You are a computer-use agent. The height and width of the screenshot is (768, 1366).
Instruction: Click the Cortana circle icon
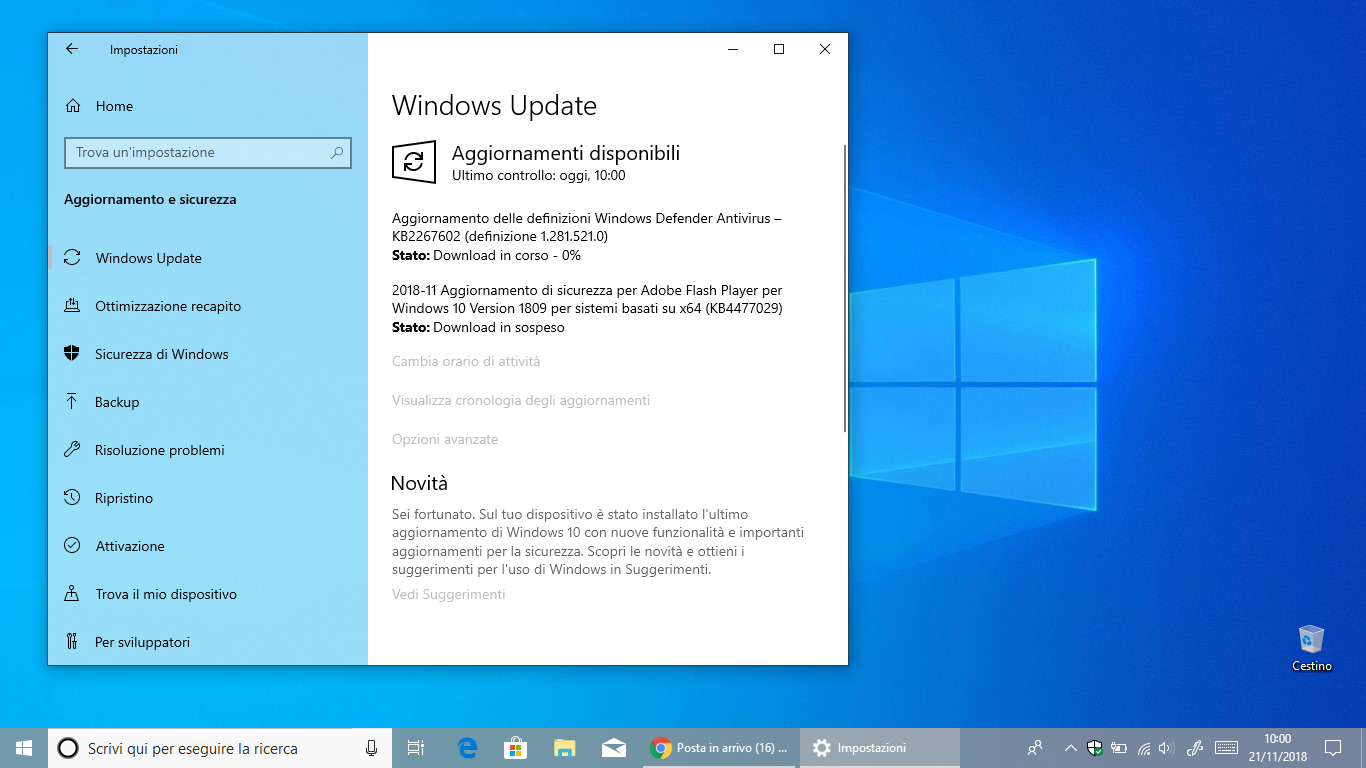[67, 748]
